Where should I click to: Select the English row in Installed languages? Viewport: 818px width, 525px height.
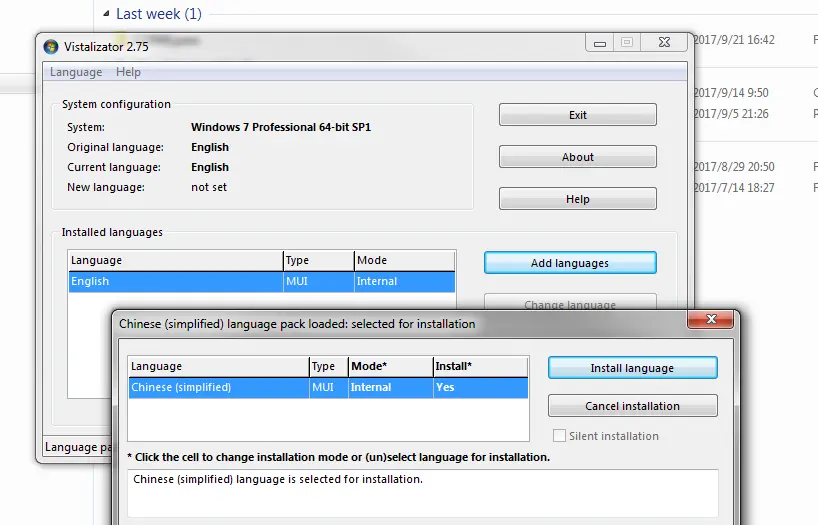pyautogui.click(x=262, y=281)
